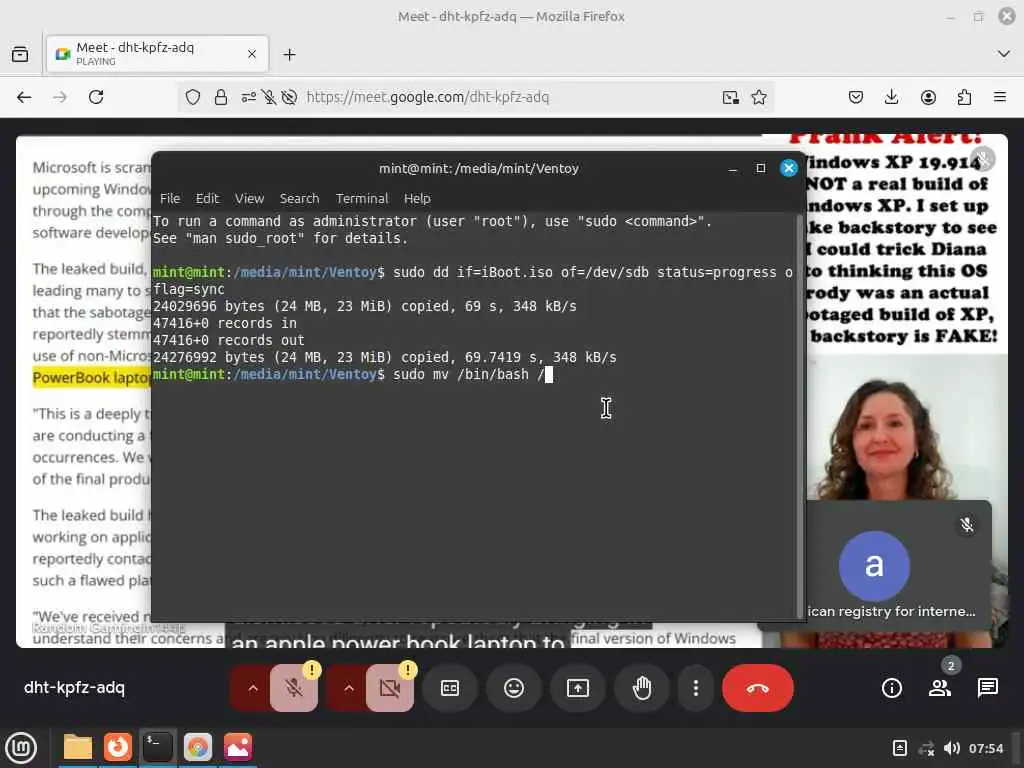The image size is (1024, 768).
Task: Click the dht-kpfz-adq meeting code label
Action: pos(74,688)
